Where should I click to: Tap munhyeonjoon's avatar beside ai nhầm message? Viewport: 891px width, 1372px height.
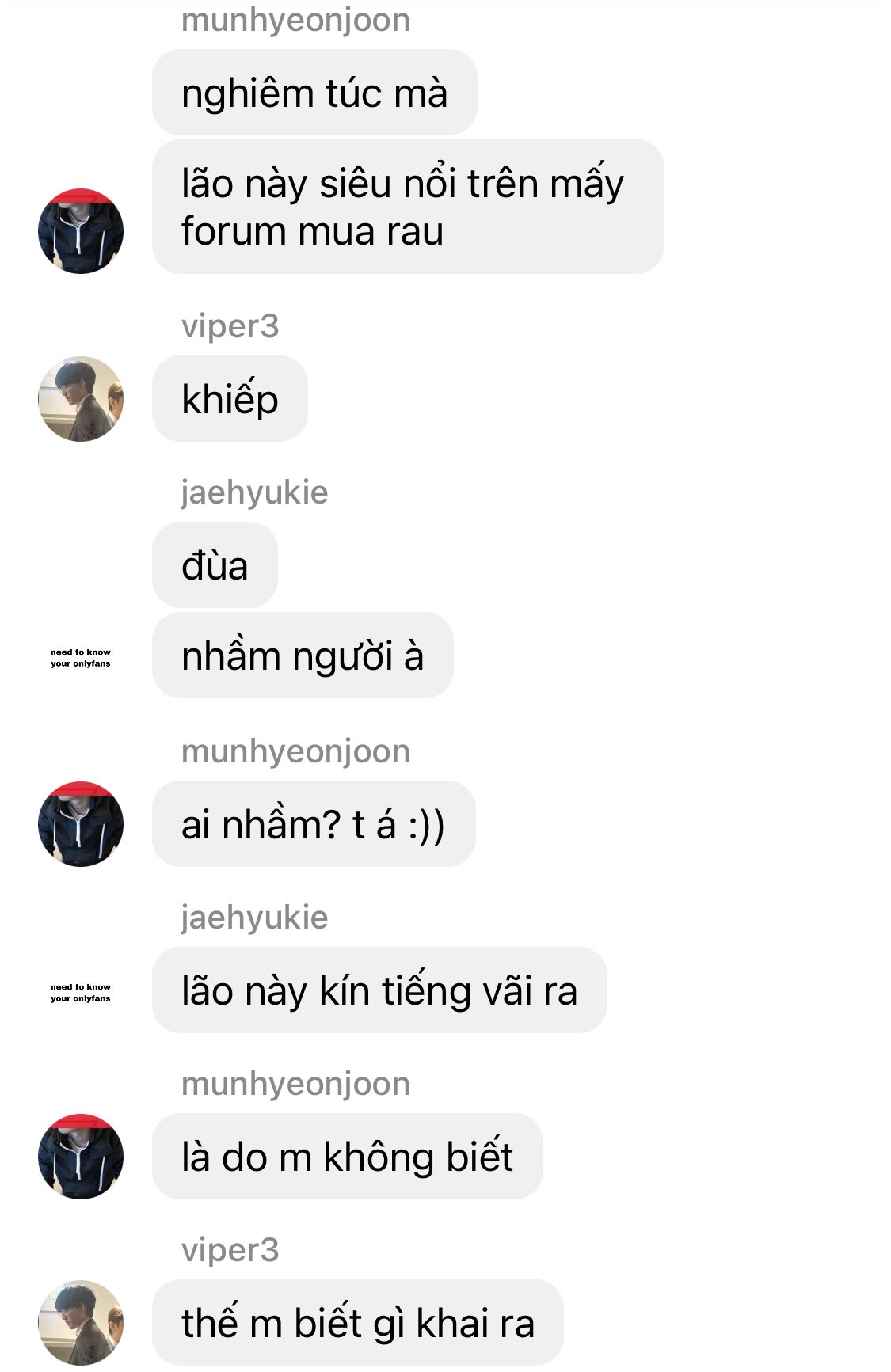81,823
